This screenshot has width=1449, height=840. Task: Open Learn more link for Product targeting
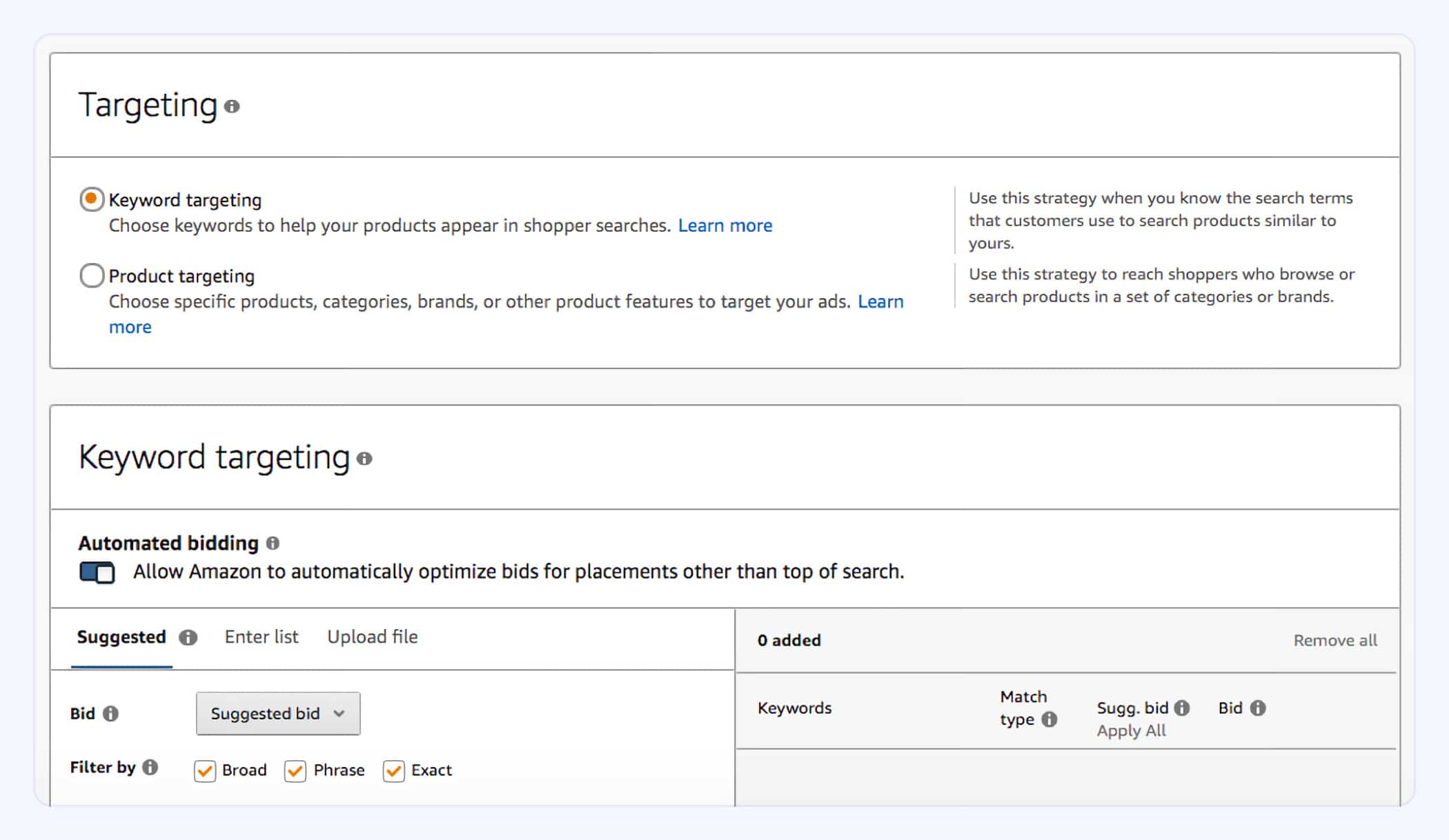click(880, 301)
